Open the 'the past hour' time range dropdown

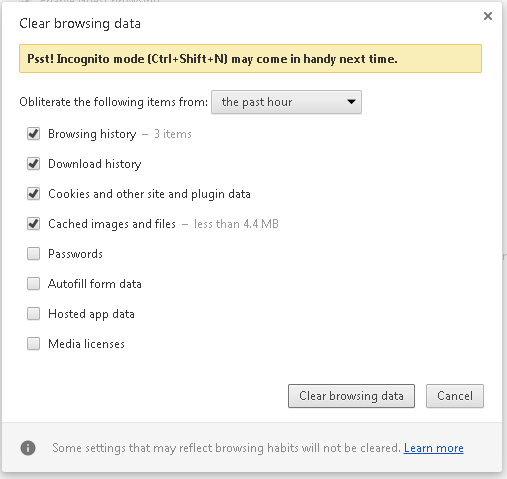[x=286, y=102]
